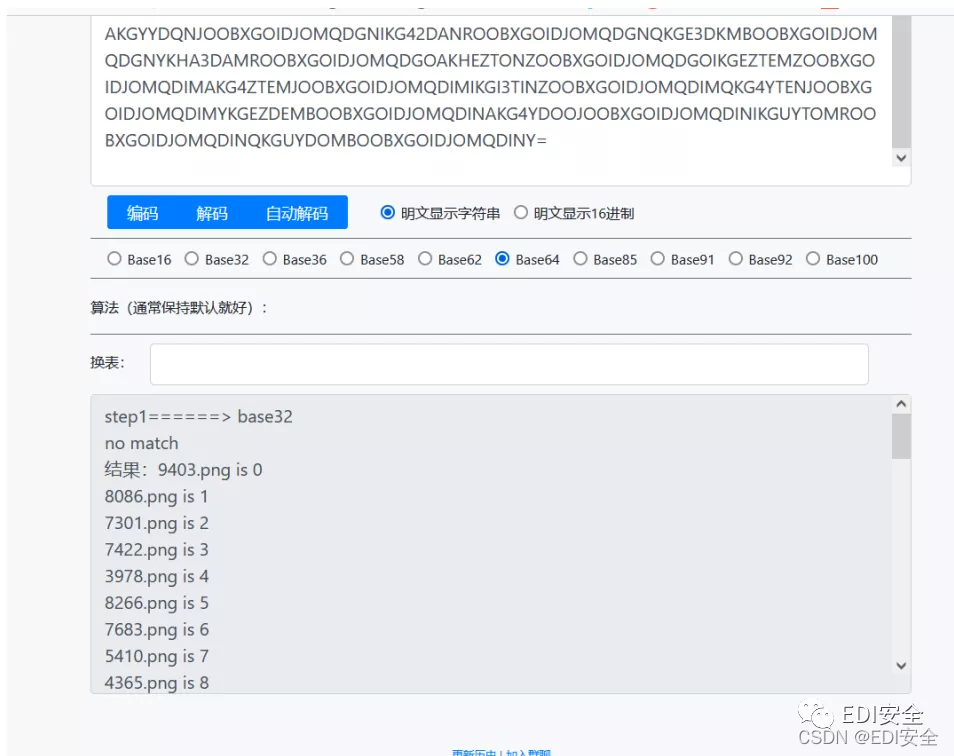This screenshot has height=756, width=954.
Task: Click the input area scroll-down arrow
Action: coord(901,158)
